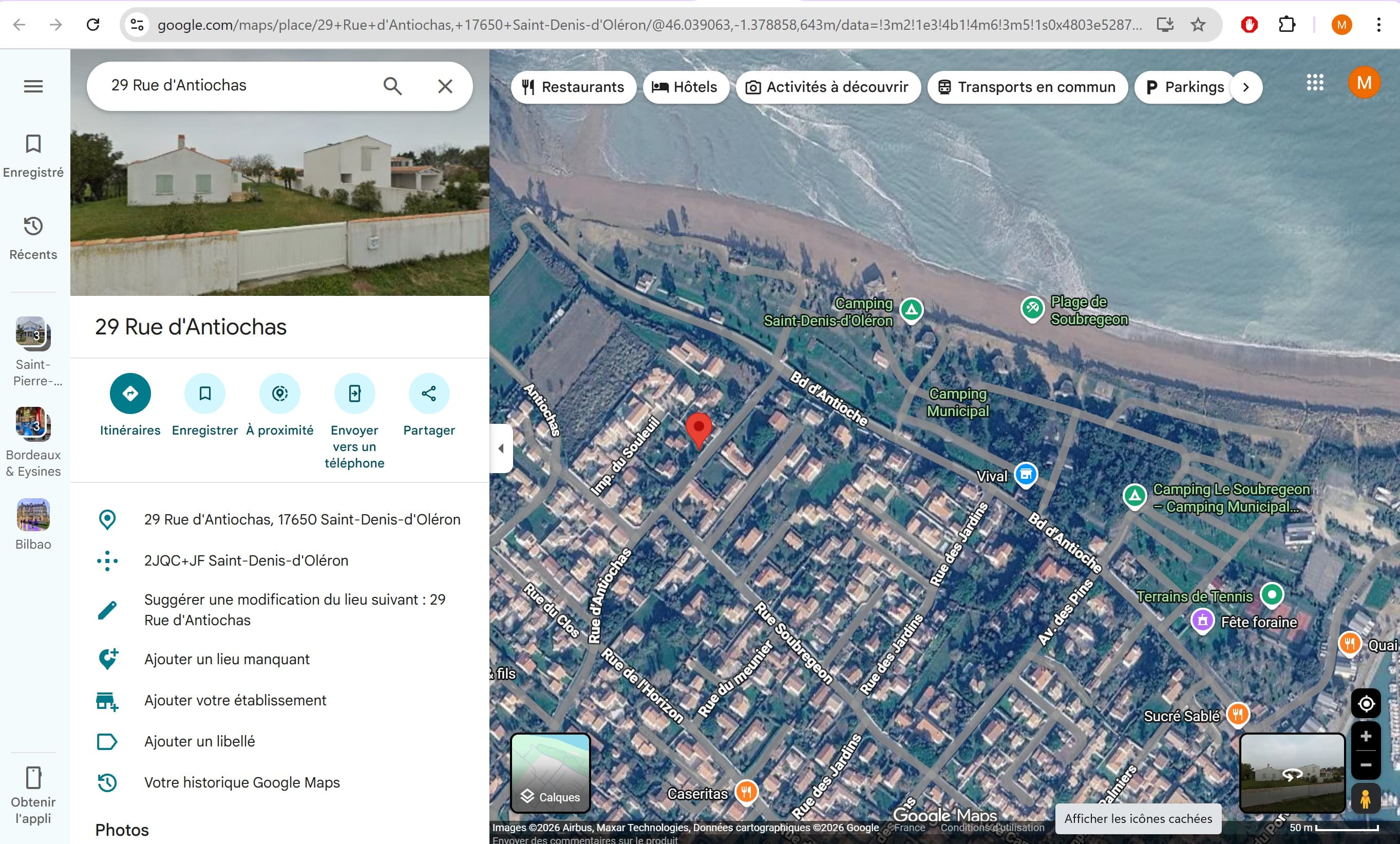Click the Street View pegman icon
The width and height of the screenshot is (1400, 844).
coord(1366,798)
